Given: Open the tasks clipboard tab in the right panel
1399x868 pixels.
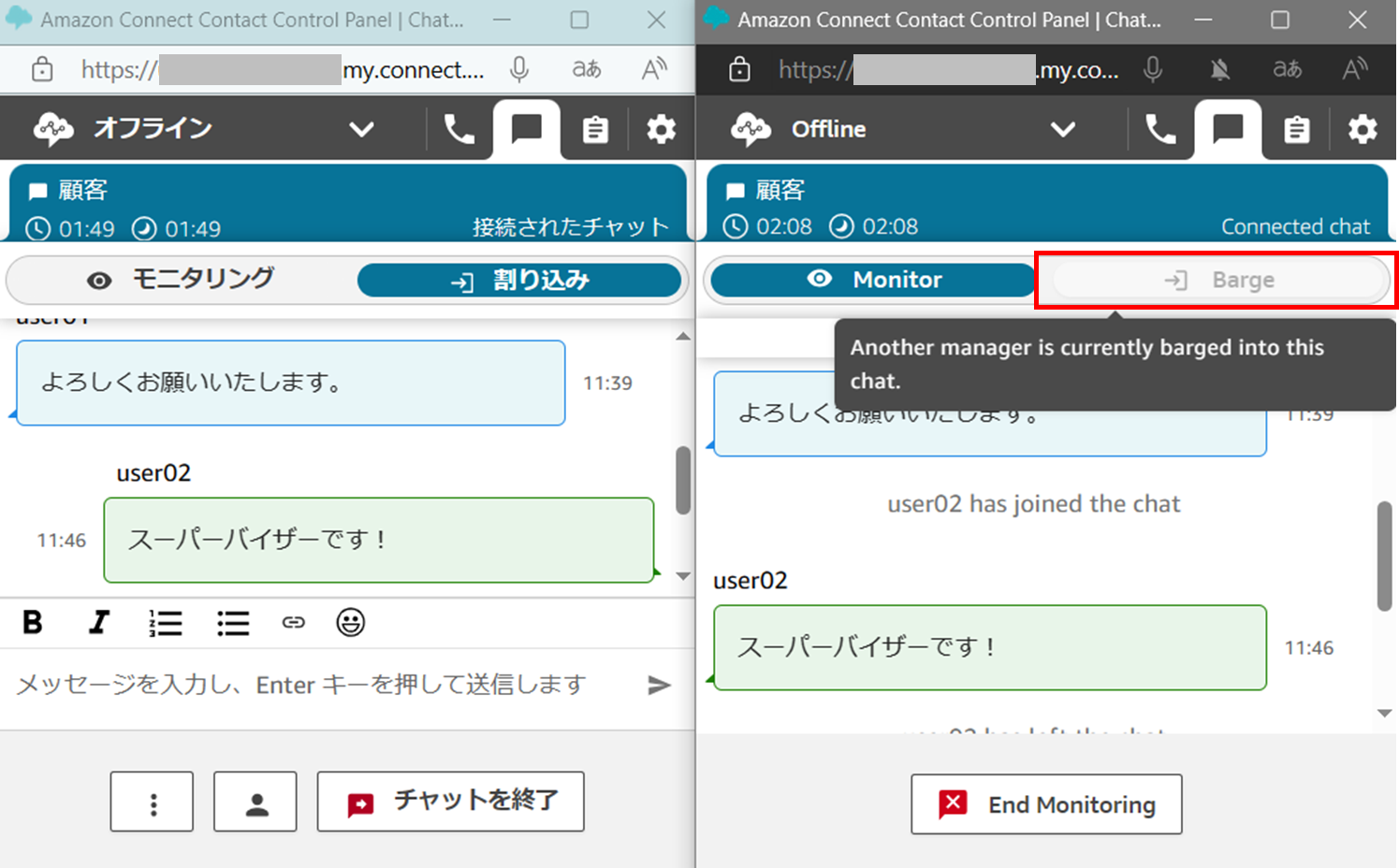Looking at the screenshot, I should [x=1297, y=129].
